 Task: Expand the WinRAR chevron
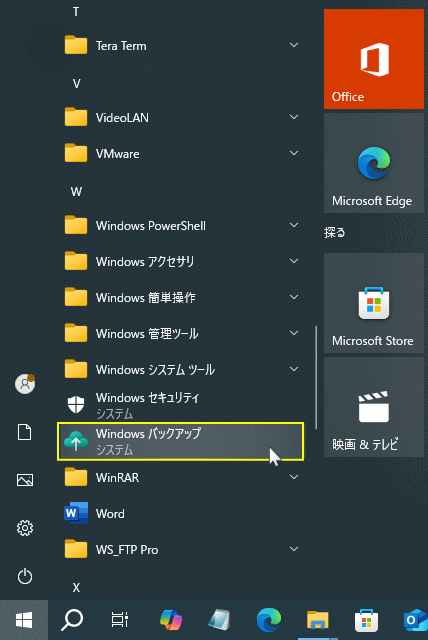[294, 477]
